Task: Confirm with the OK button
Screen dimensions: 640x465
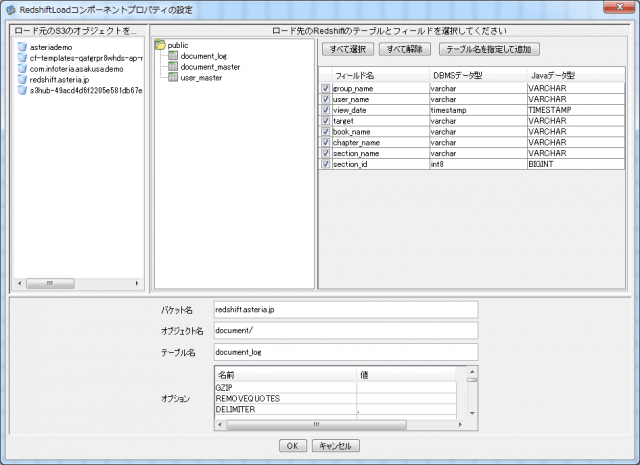Action: click(293, 446)
